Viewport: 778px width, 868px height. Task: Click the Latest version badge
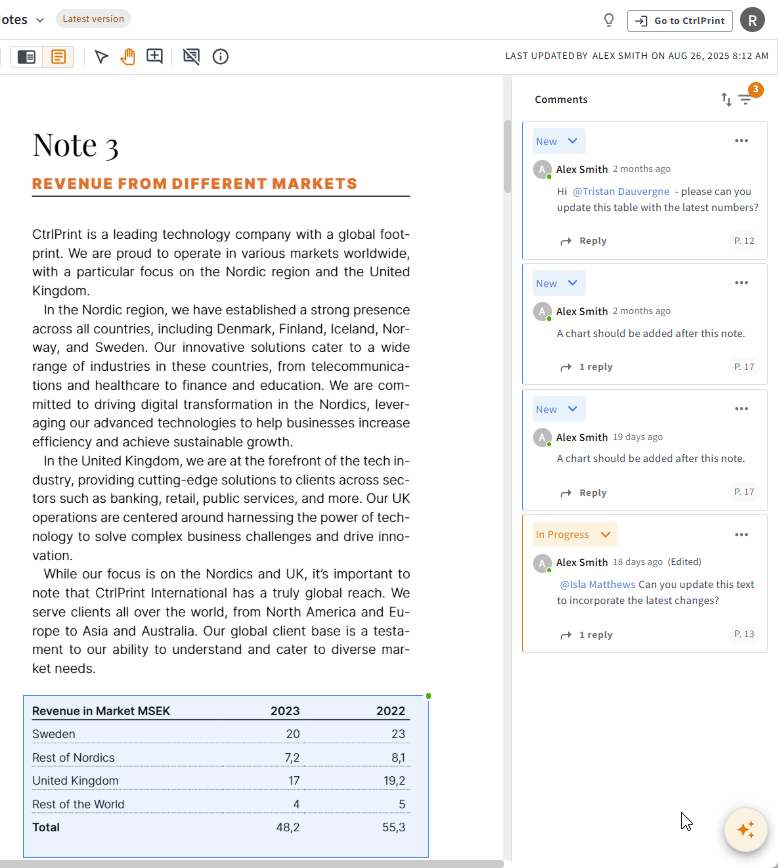point(93,19)
